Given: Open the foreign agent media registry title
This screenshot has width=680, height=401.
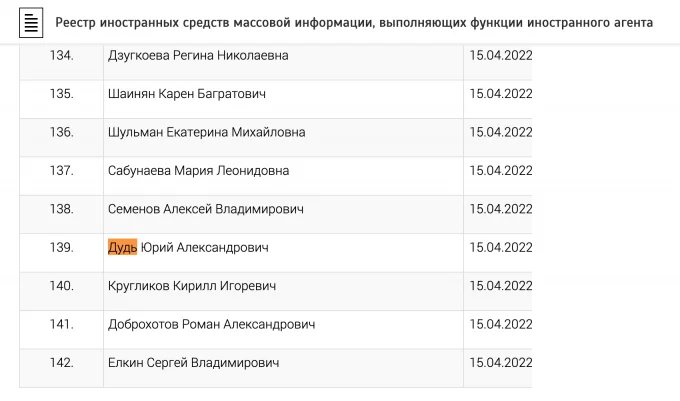Looking at the screenshot, I should tap(354, 23).
